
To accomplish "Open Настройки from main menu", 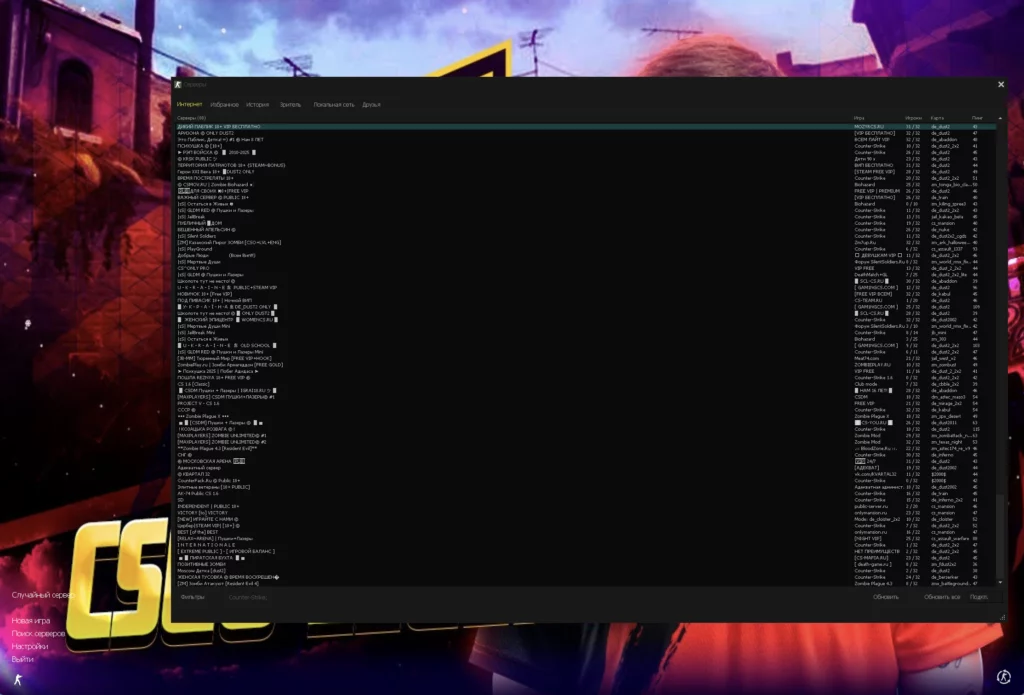I will pos(29,646).
